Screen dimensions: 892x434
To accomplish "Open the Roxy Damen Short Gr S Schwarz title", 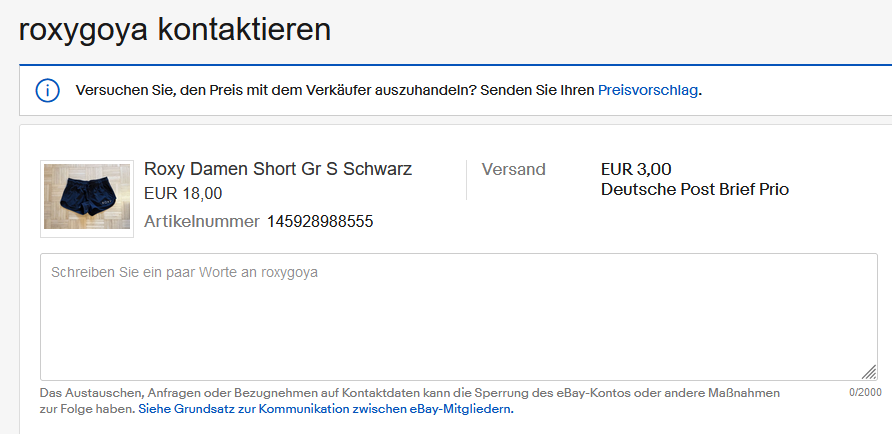I will [278, 169].
